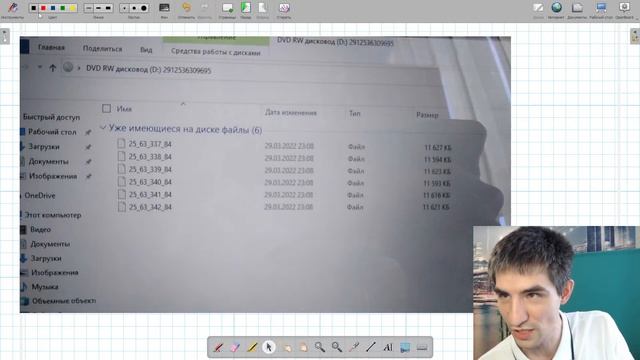
Task: Click the Размер column header
Action: pos(427,115)
